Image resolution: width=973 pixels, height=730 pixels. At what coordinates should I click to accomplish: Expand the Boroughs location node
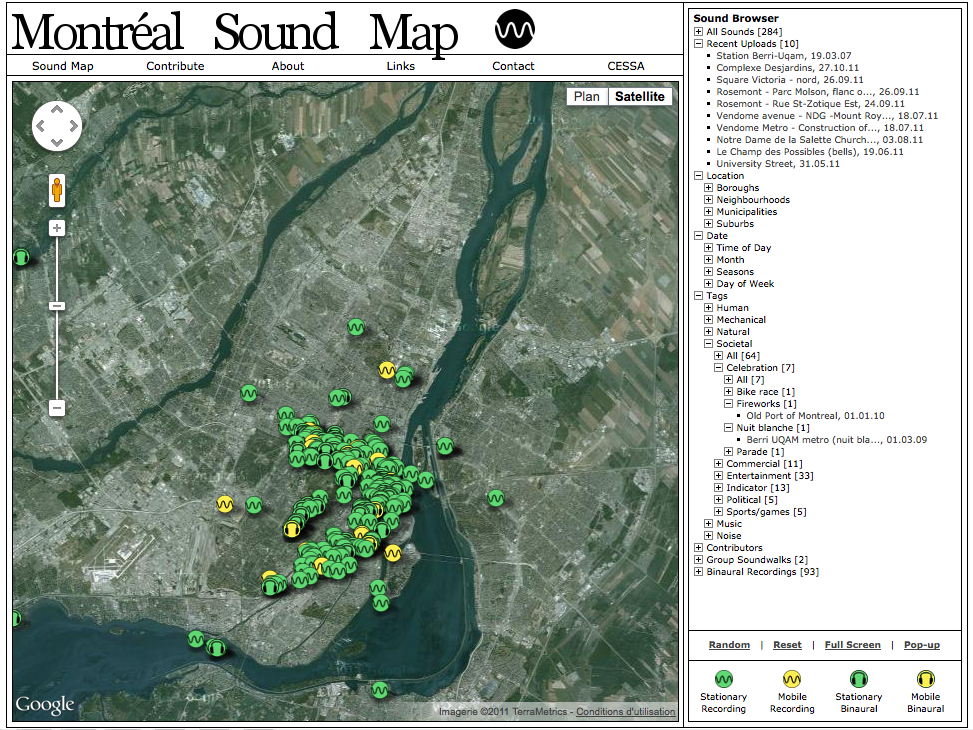coord(709,188)
